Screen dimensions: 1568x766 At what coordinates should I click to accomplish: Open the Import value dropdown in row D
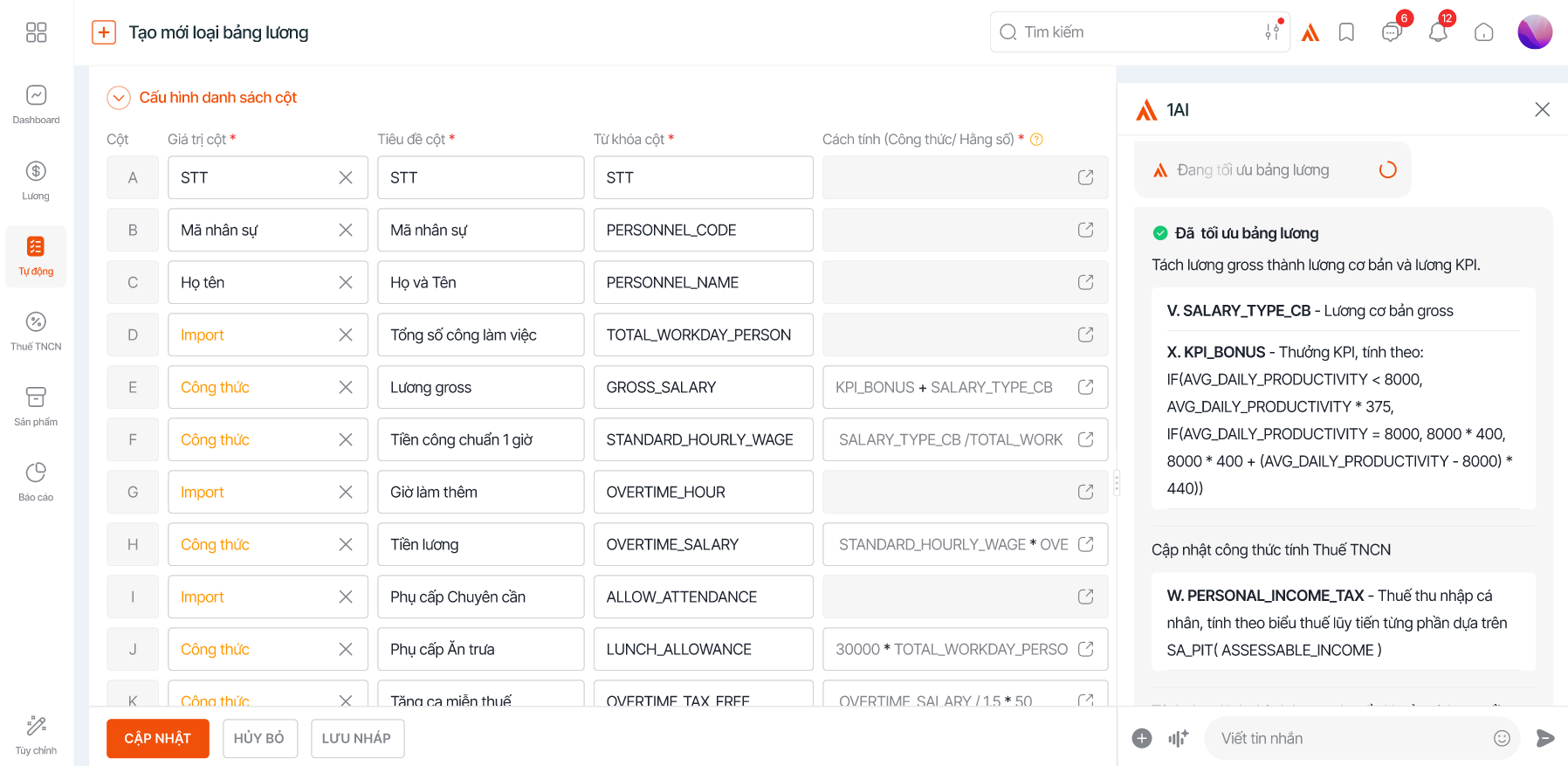[x=268, y=335]
